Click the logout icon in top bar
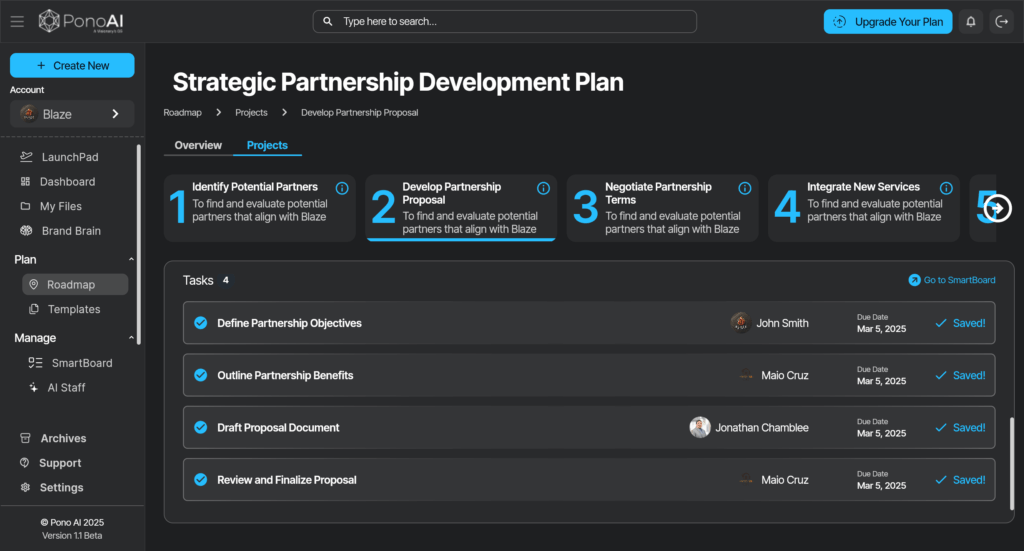This screenshot has height=551, width=1024. click(1000, 21)
